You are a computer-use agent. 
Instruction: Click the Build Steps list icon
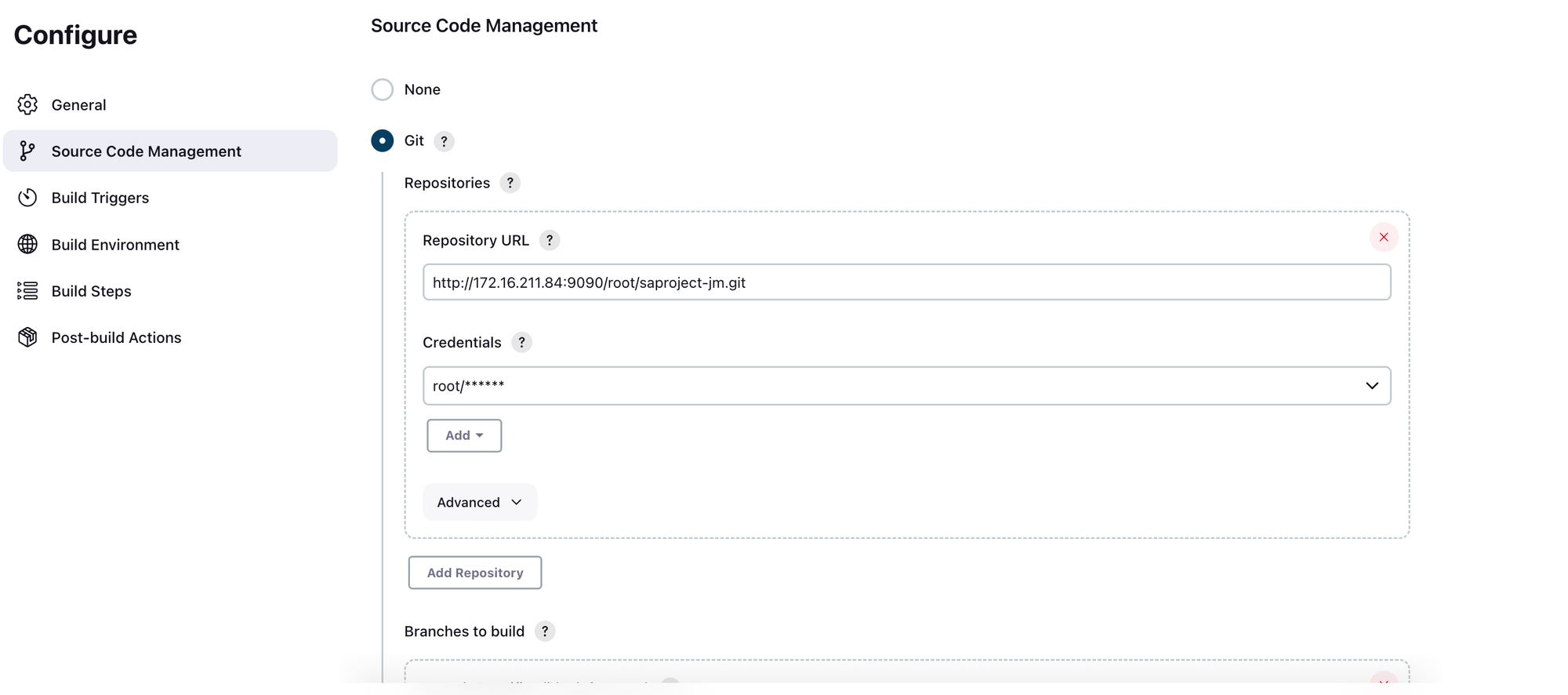(x=27, y=291)
